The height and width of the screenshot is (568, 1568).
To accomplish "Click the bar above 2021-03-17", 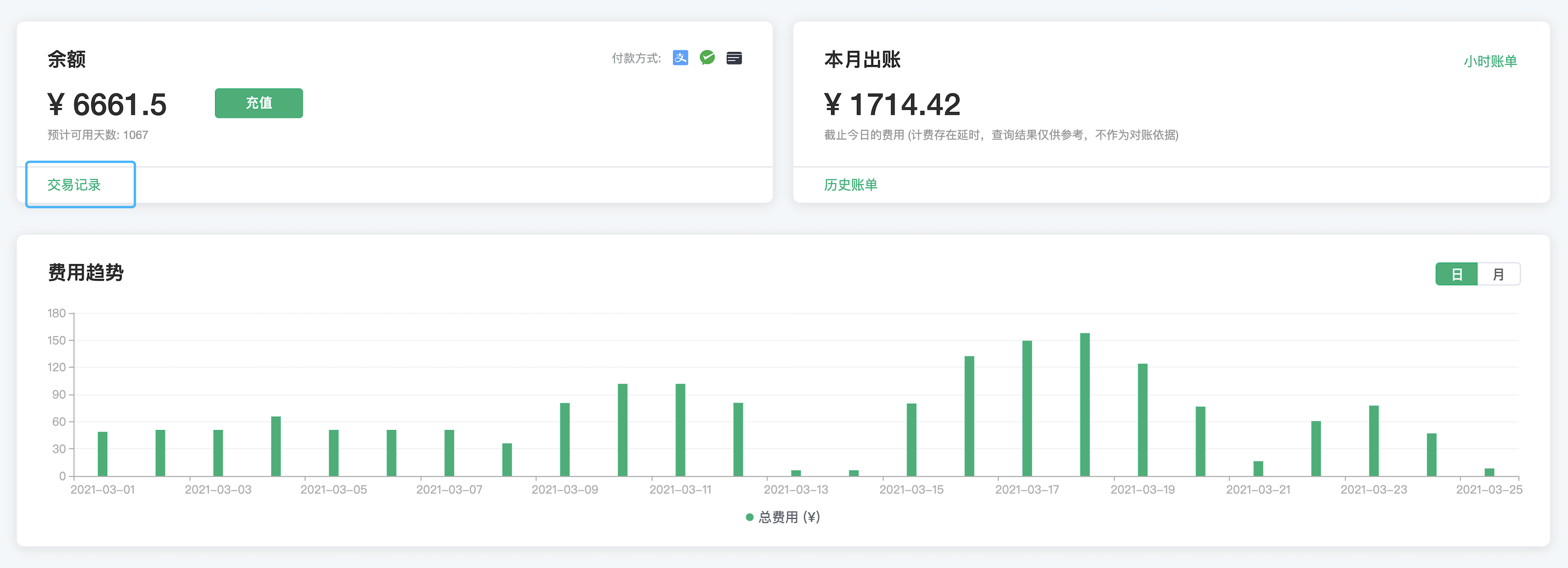I will [1027, 408].
